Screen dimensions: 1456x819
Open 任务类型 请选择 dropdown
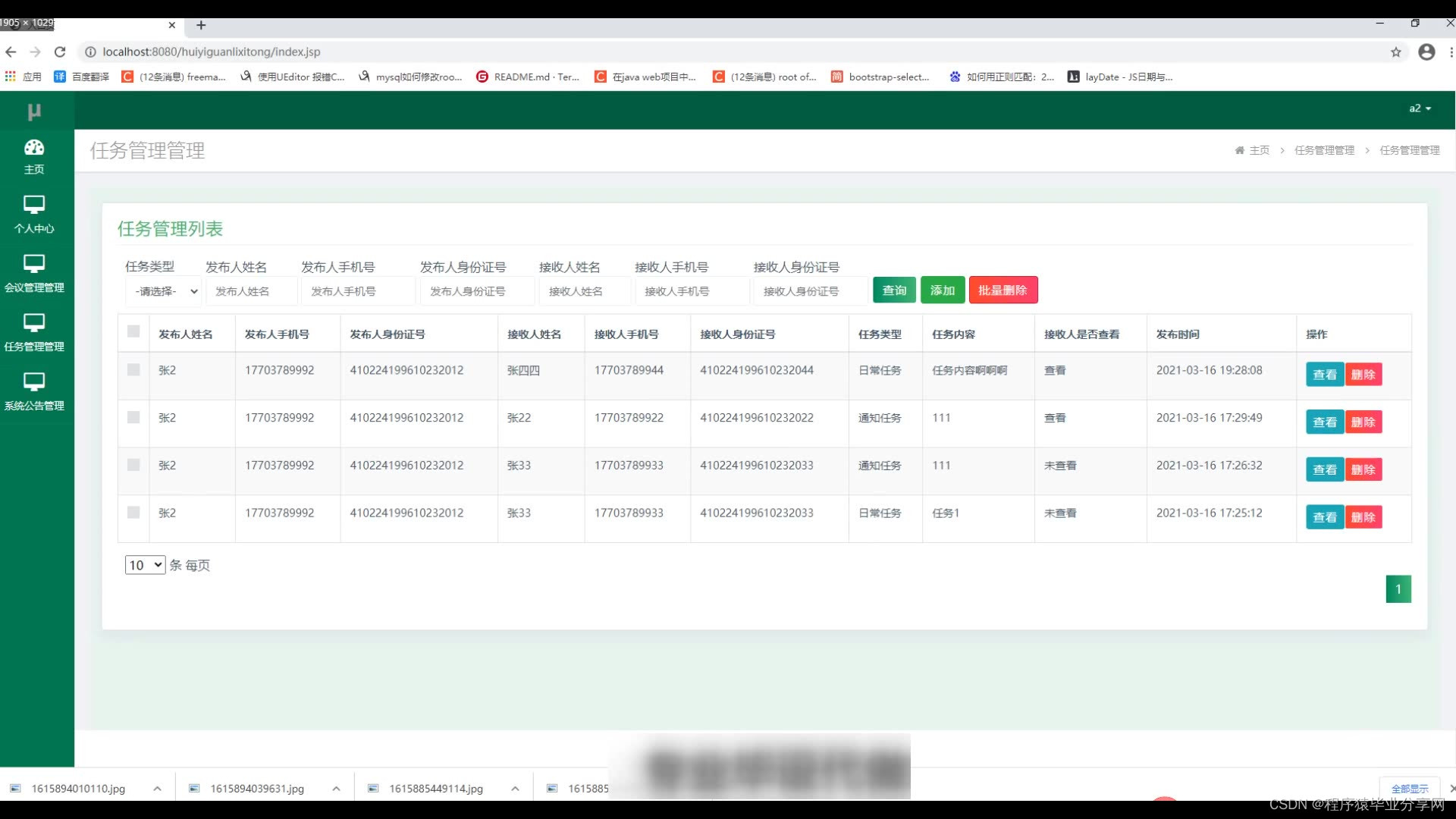163,291
